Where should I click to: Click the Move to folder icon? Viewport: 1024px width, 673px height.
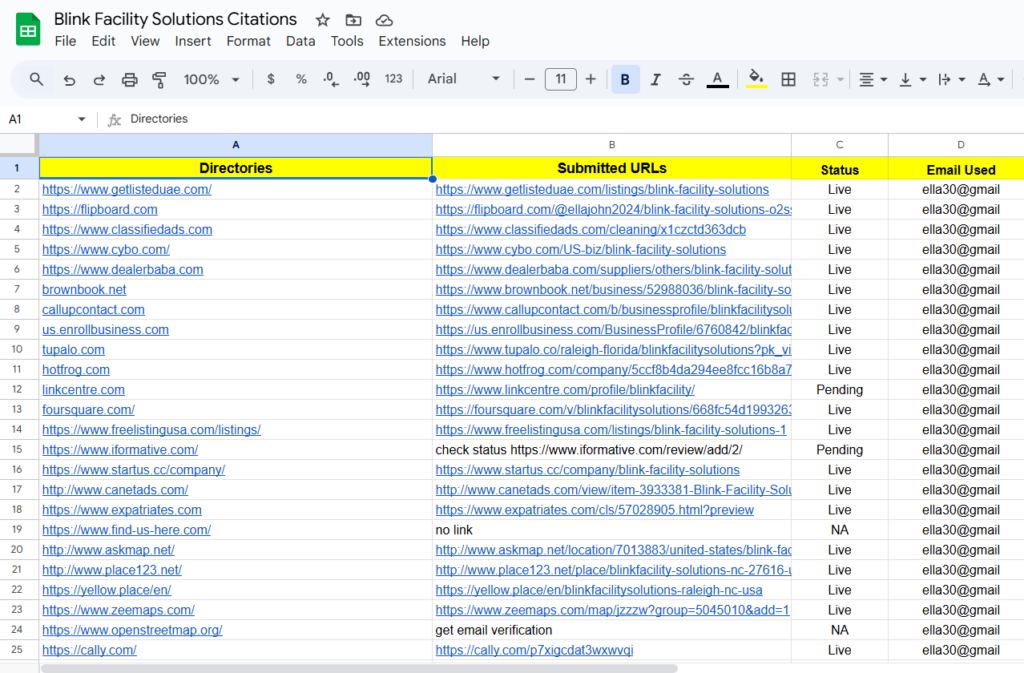coord(353,20)
